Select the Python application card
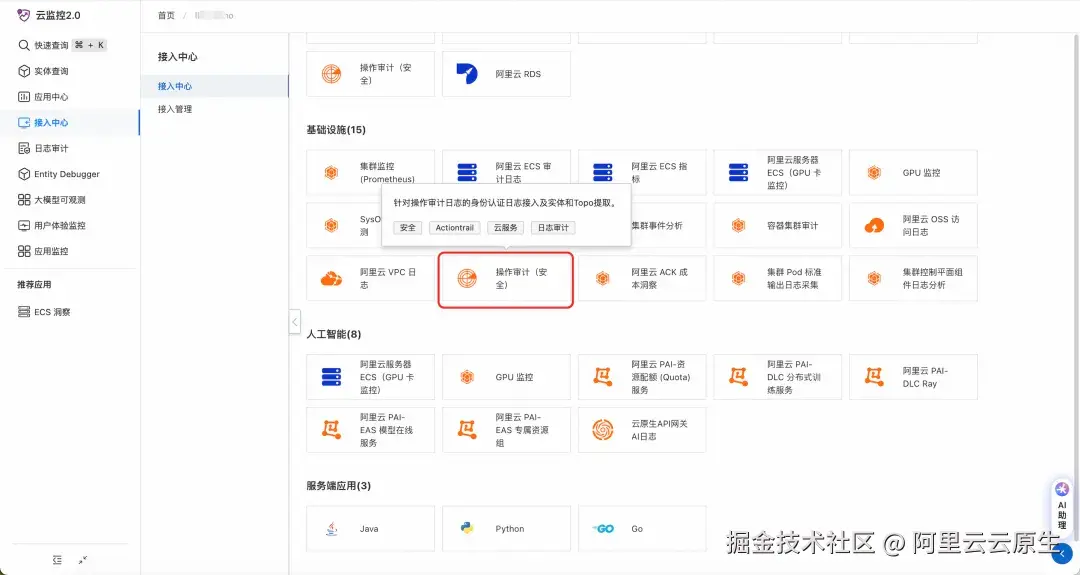 [x=506, y=529]
